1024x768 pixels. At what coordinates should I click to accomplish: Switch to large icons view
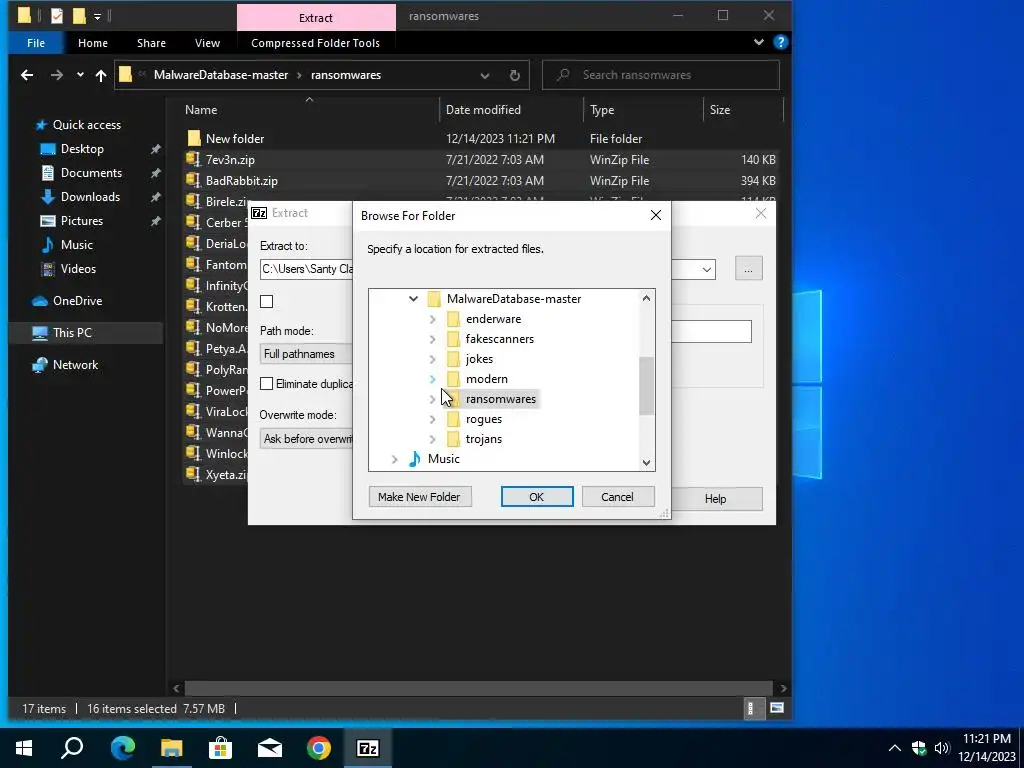776,708
